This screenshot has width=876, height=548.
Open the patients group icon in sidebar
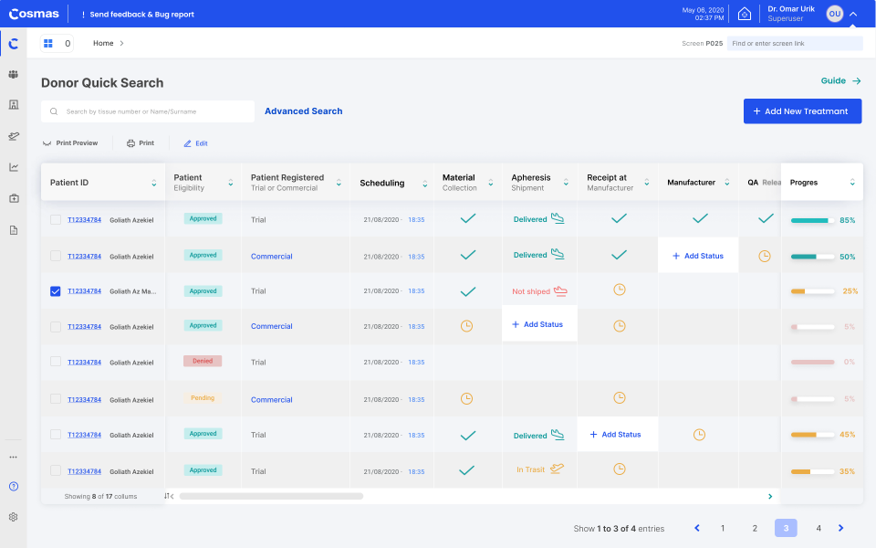click(13, 74)
